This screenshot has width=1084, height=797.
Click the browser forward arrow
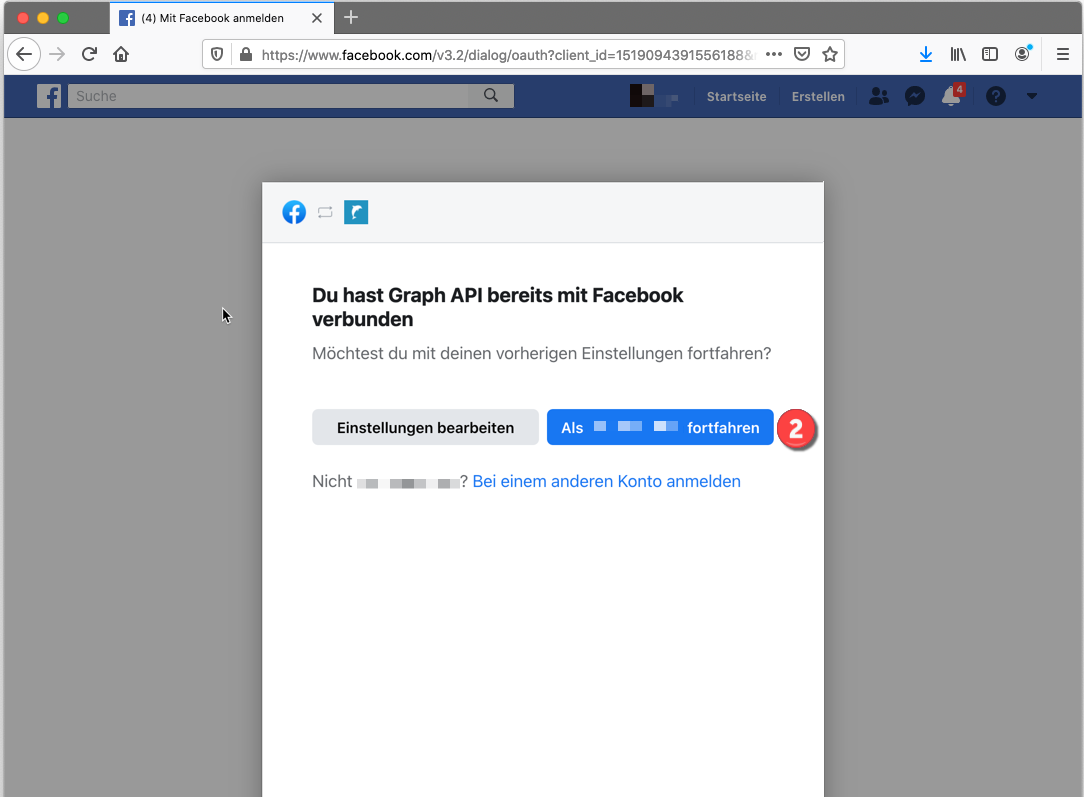(x=57, y=54)
